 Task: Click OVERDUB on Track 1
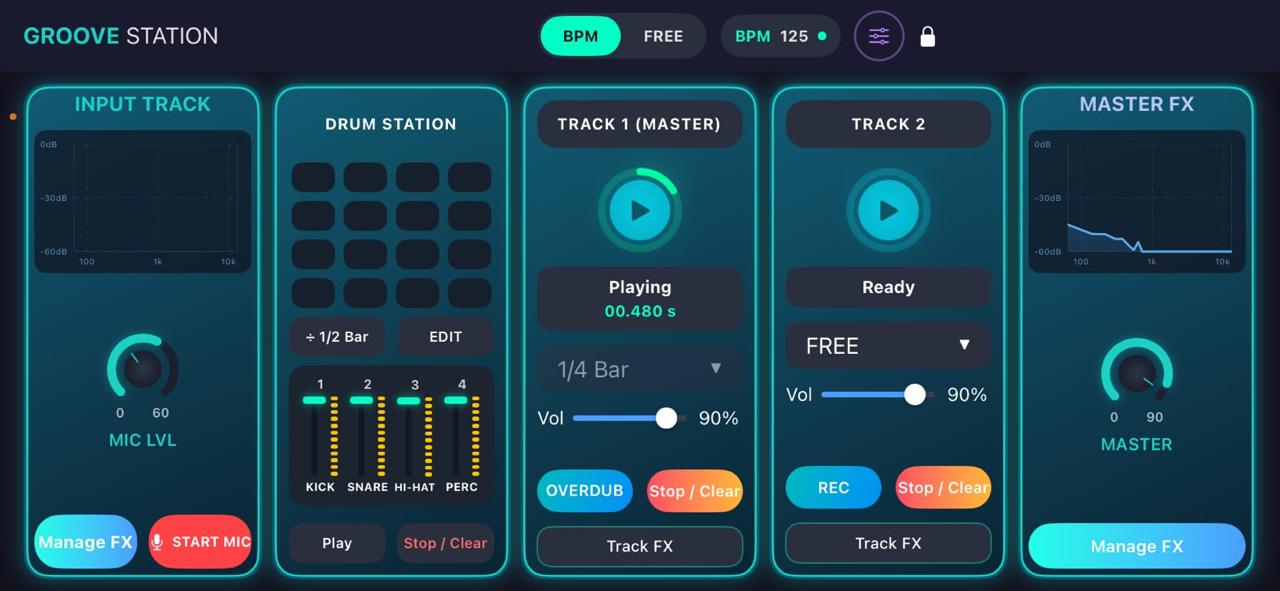coord(585,491)
